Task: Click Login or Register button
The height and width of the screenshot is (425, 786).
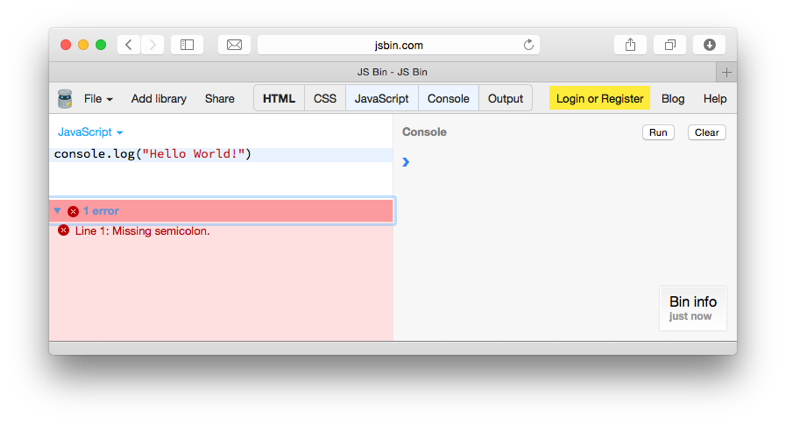Action: coord(600,99)
